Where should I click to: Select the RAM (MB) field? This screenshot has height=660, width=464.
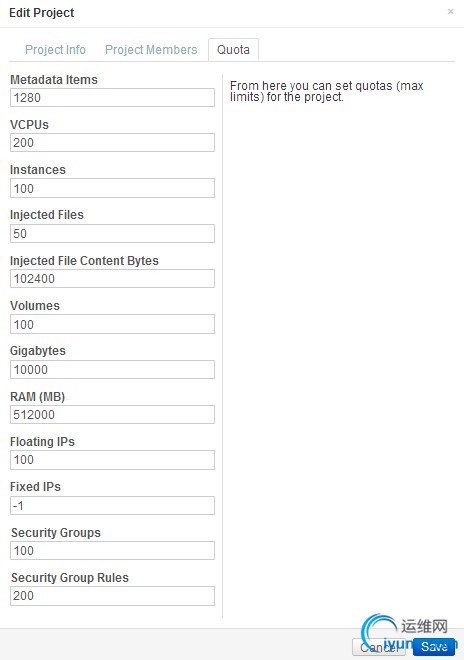click(x=112, y=414)
